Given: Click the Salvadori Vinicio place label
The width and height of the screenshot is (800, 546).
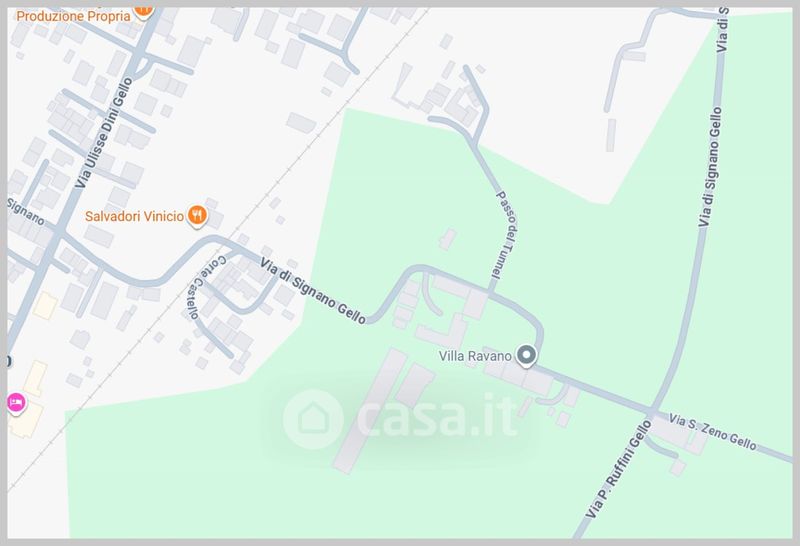Looking at the screenshot, I should [x=134, y=216].
